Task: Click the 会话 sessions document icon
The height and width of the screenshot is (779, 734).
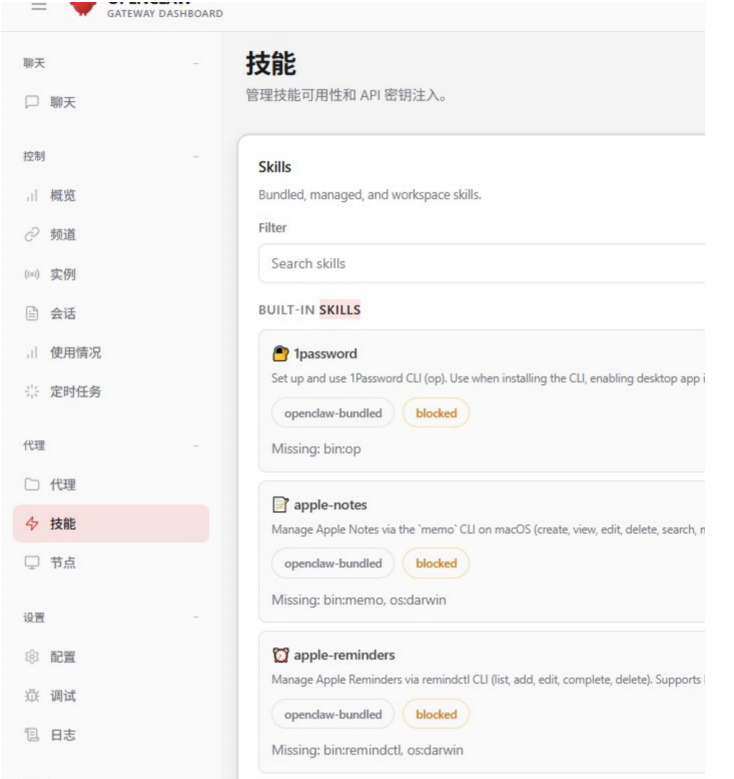Action: [x=32, y=313]
